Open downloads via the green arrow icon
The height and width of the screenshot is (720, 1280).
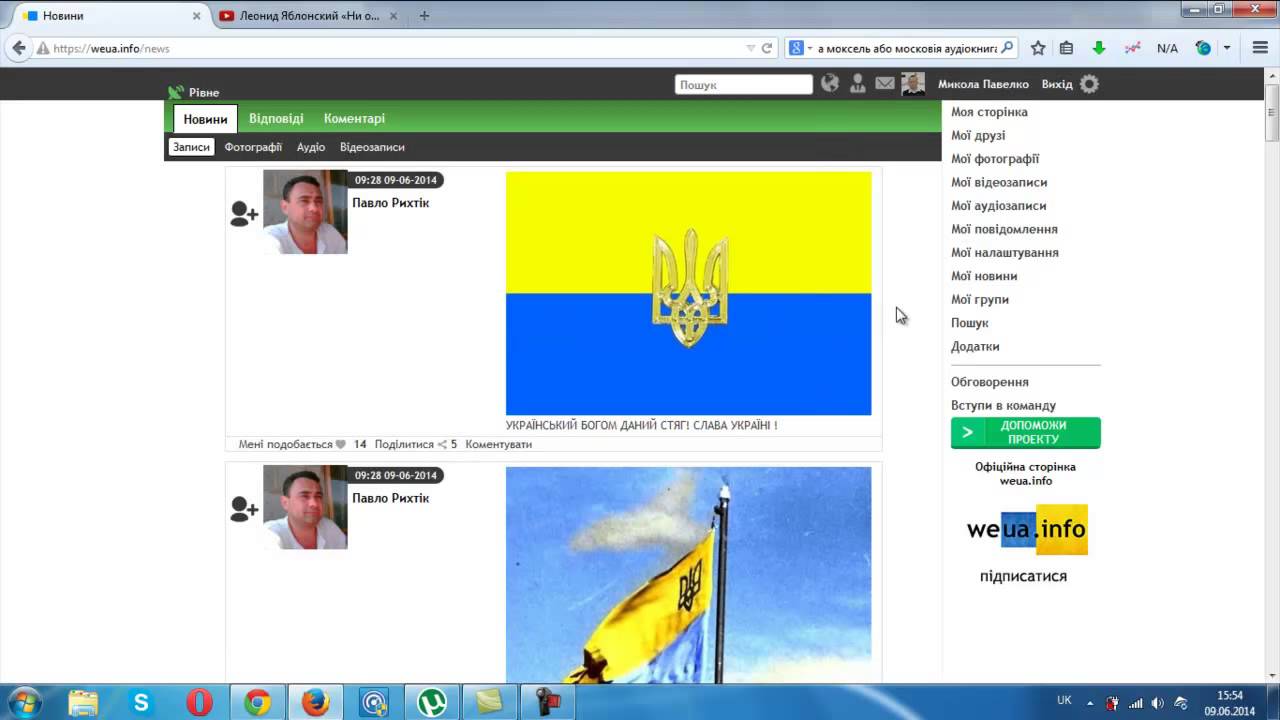point(1099,48)
